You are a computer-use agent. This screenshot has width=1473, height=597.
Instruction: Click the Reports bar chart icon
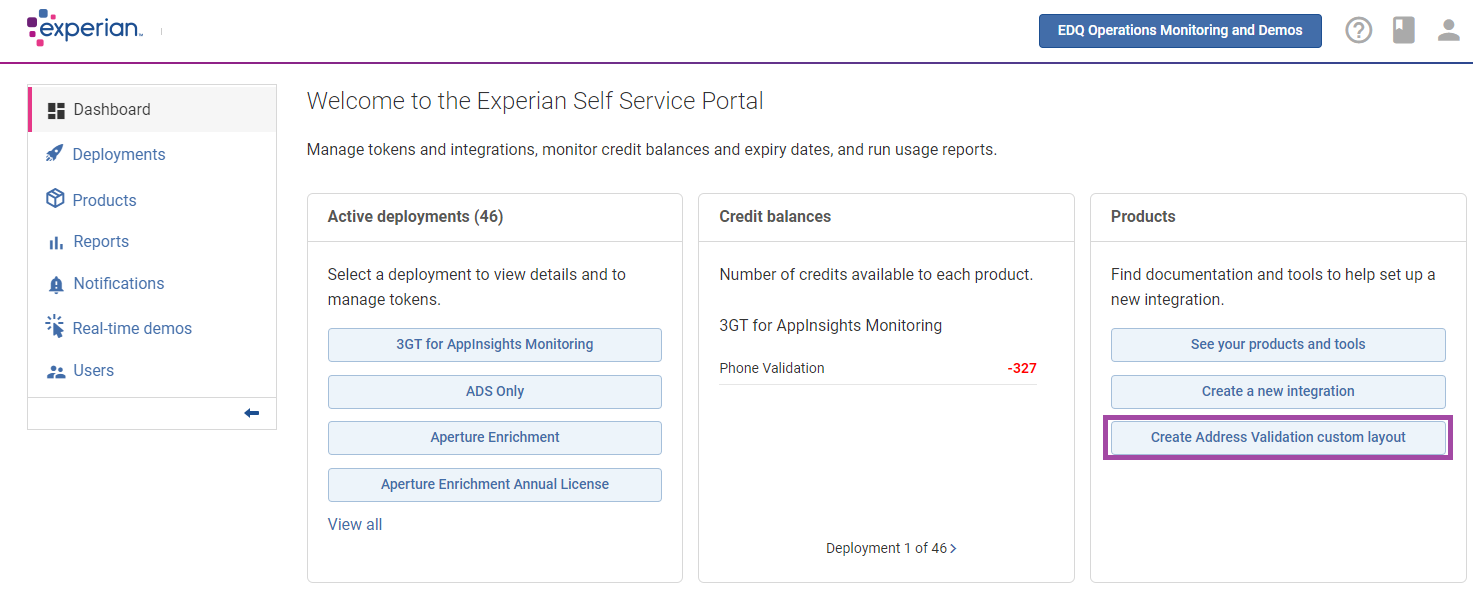coord(55,242)
